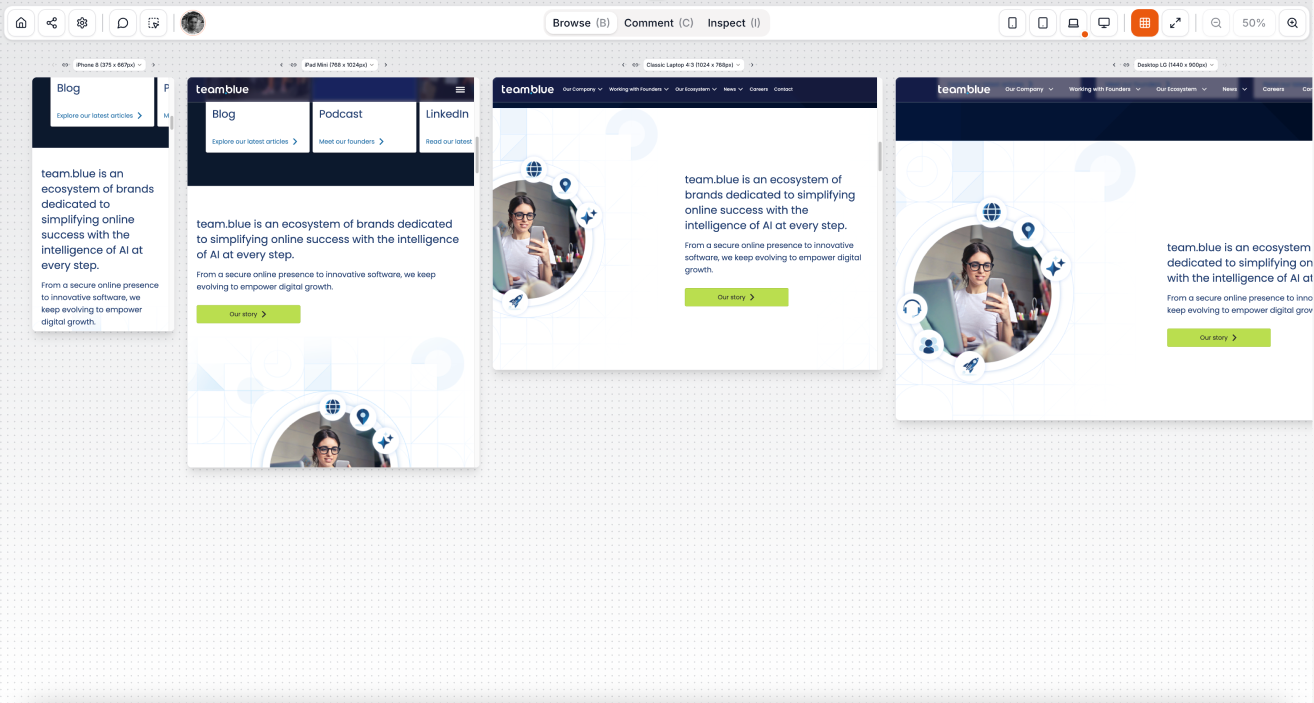Enter fullscreen with expand arrows icon
Viewport: 1314px width, 703px height.
1176,23
